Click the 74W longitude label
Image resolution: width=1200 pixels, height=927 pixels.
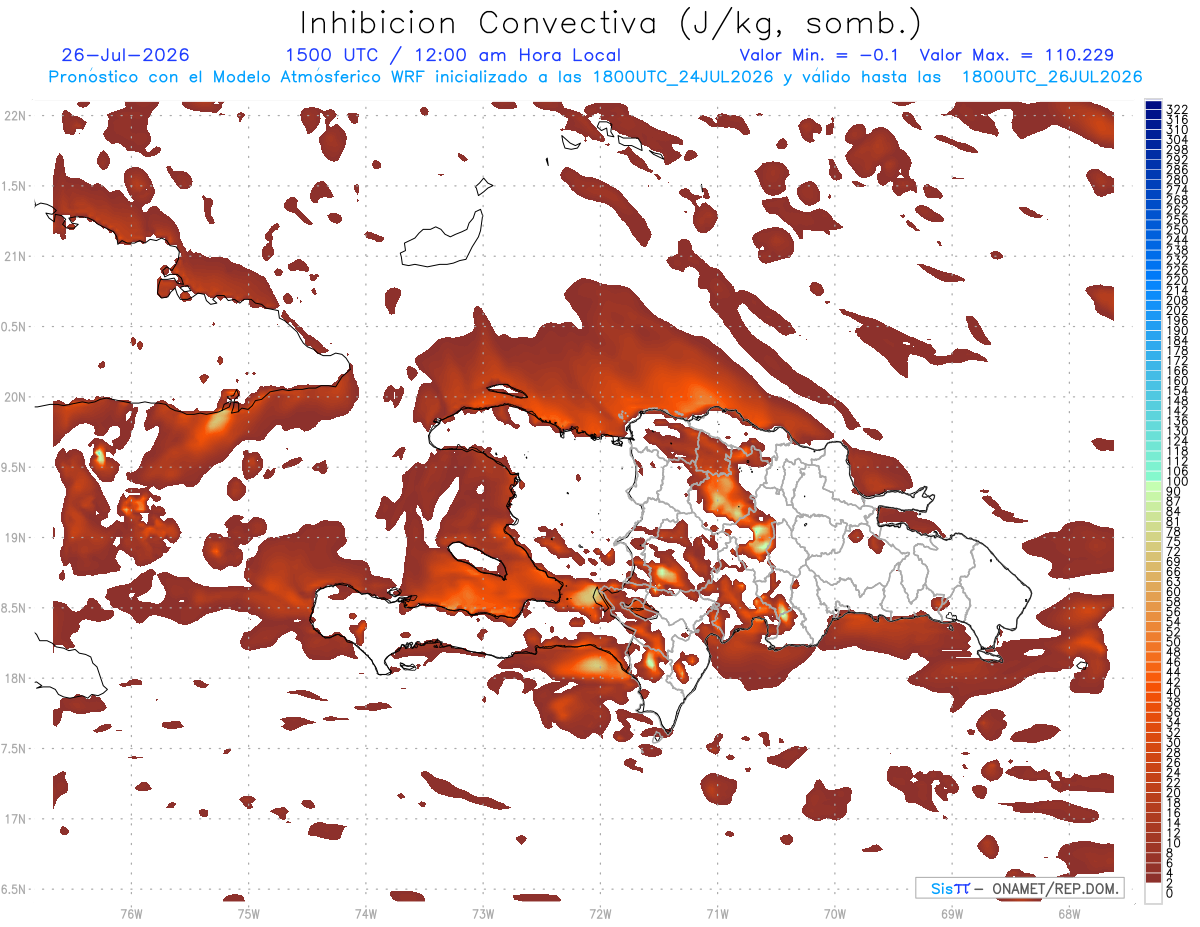coord(366,913)
